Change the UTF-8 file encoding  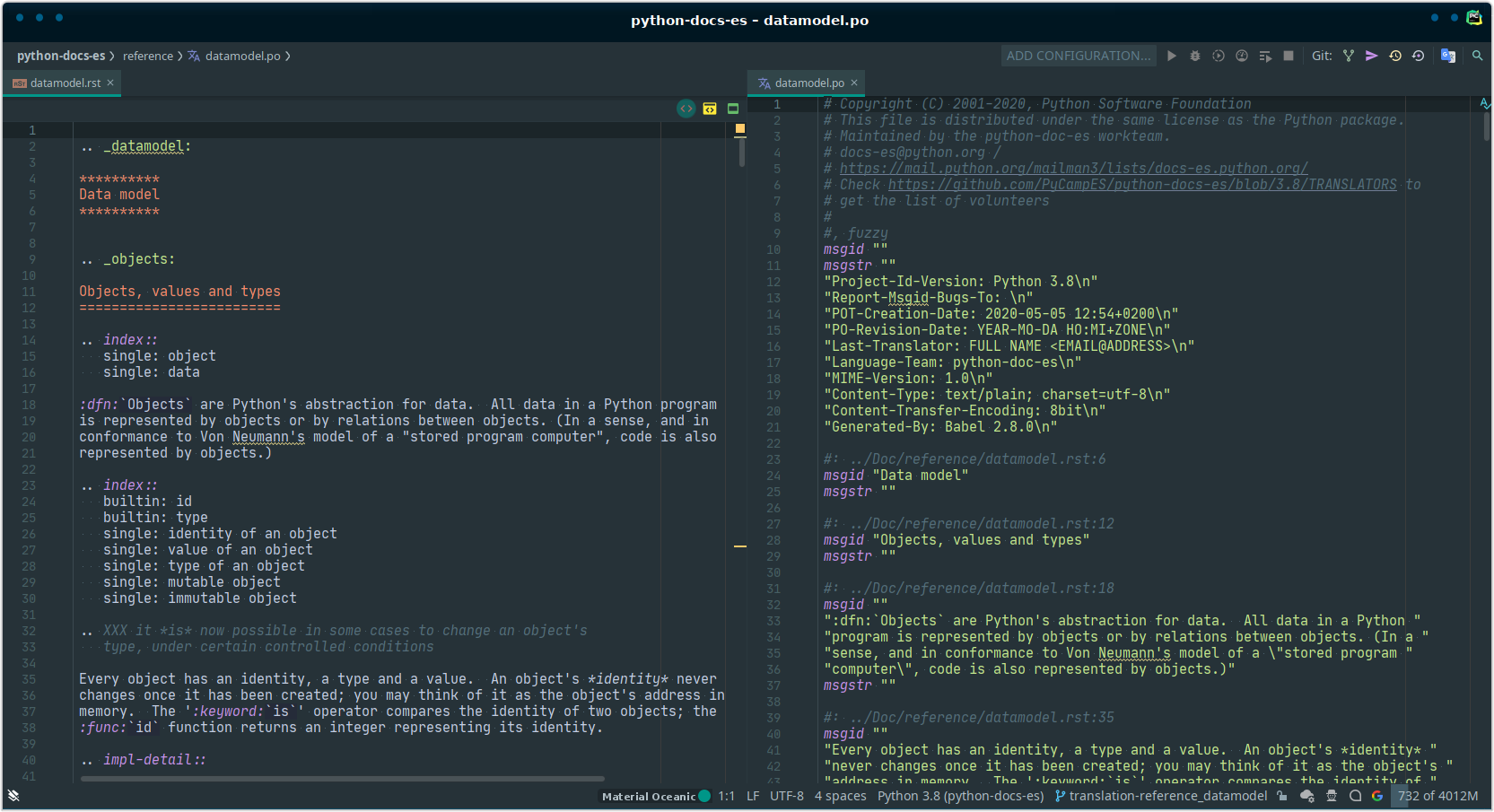point(787,796)
